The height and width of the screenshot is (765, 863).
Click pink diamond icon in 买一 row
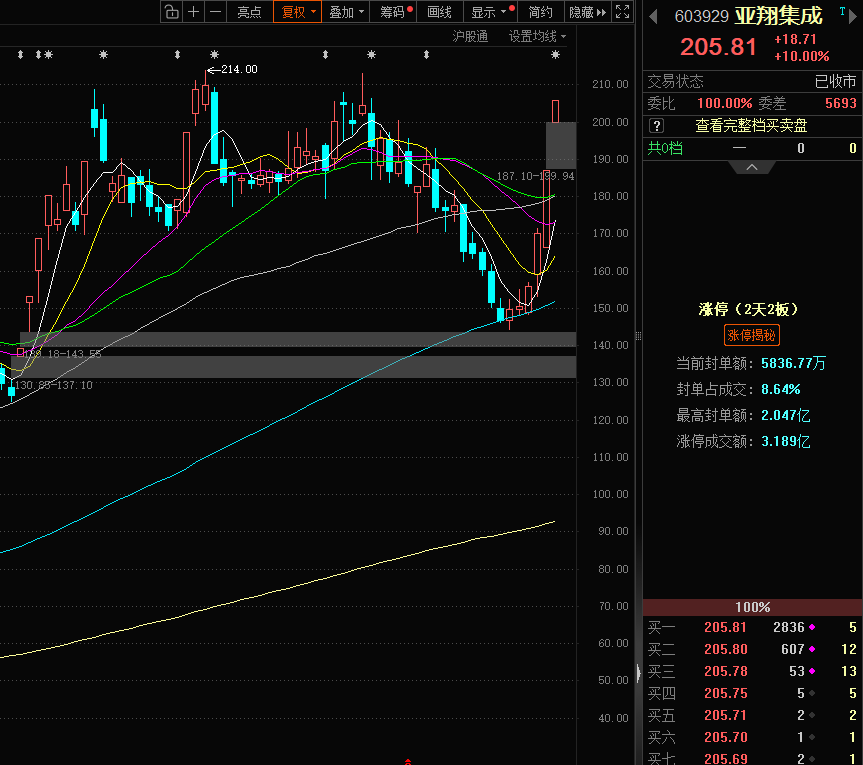click(812, 627)
